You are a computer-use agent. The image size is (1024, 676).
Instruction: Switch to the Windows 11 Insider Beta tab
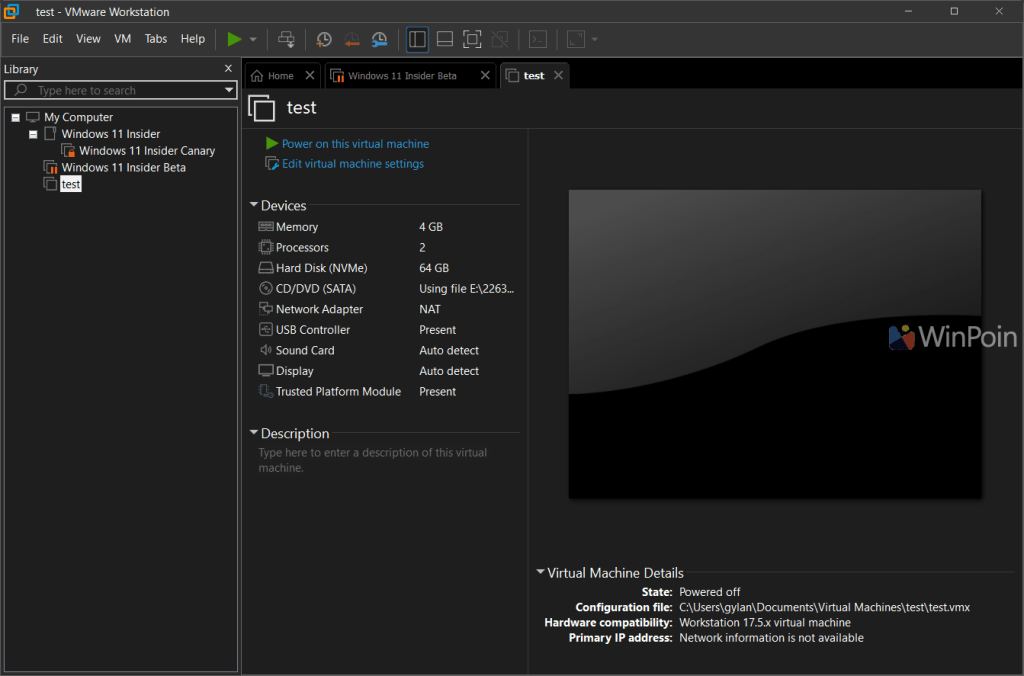[404, 74]
